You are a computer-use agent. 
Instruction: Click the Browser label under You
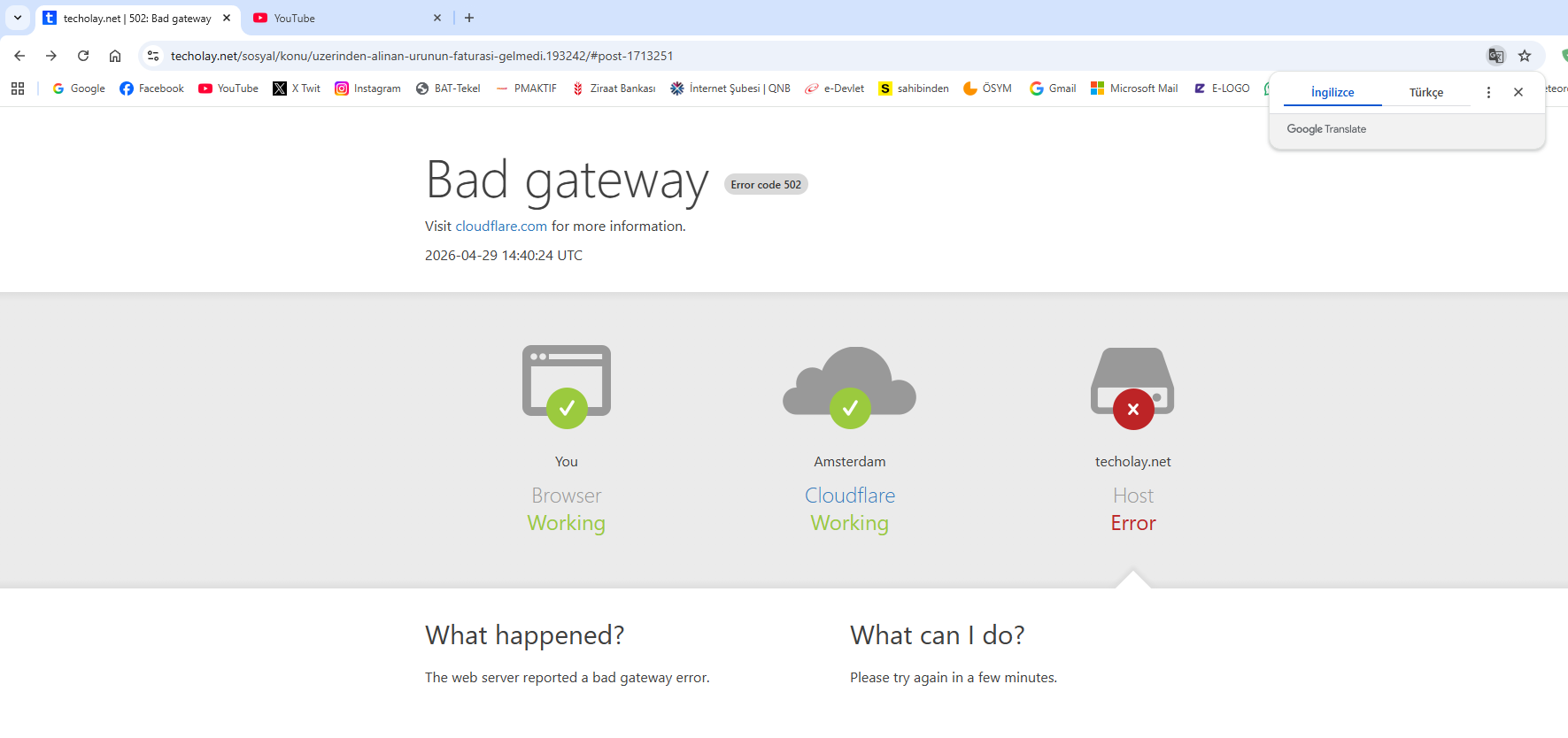(x=567, y=496)
